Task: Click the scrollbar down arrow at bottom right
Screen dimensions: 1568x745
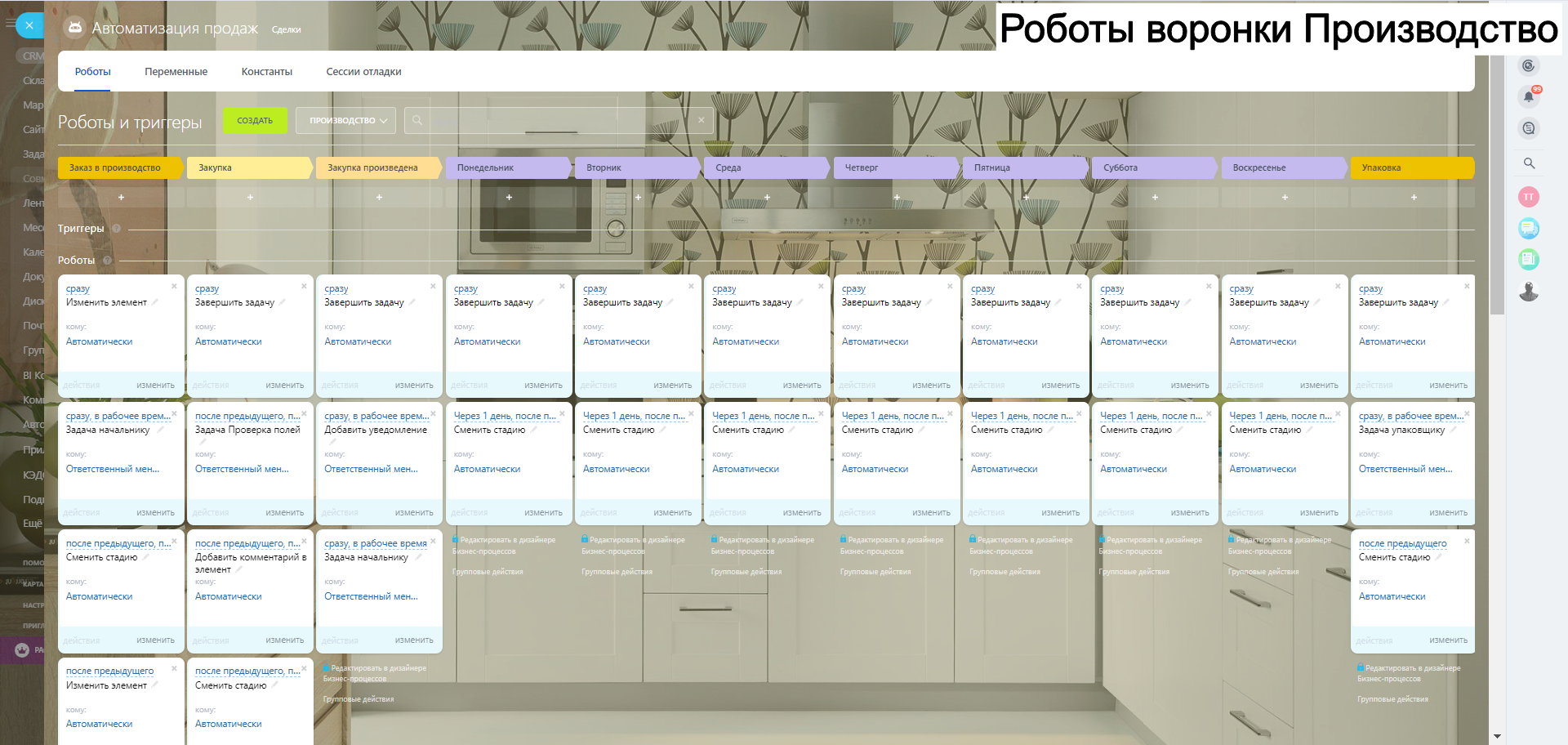Action: coord(1497,737)
